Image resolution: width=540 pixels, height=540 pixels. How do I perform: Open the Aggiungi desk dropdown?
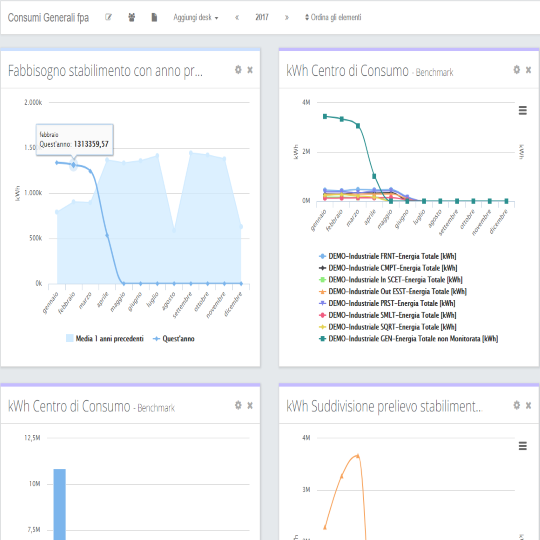coord(196,18)
